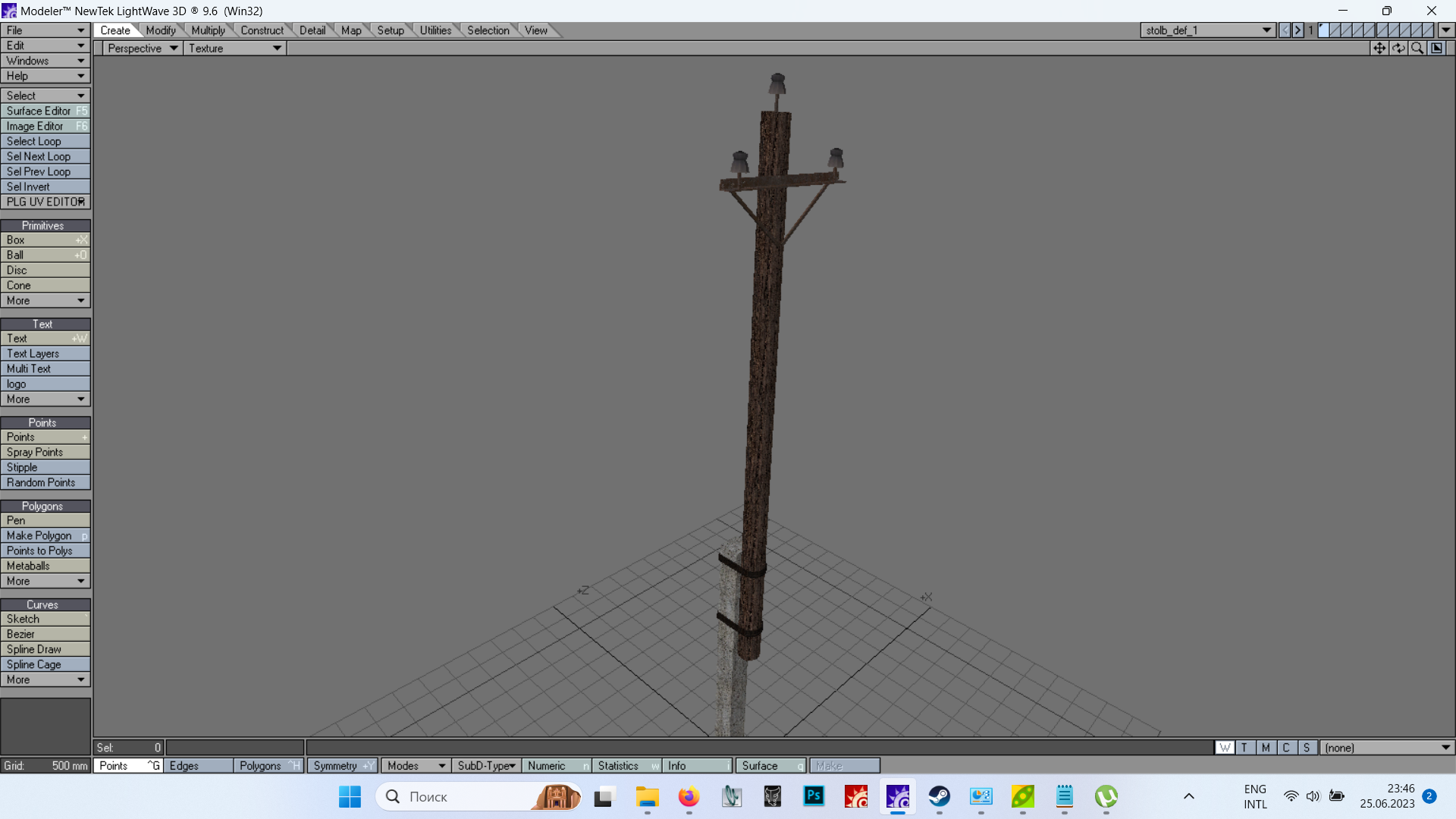Toggle the T texture map button
Screen dimensions: 1456x819
coord(1244,748)
